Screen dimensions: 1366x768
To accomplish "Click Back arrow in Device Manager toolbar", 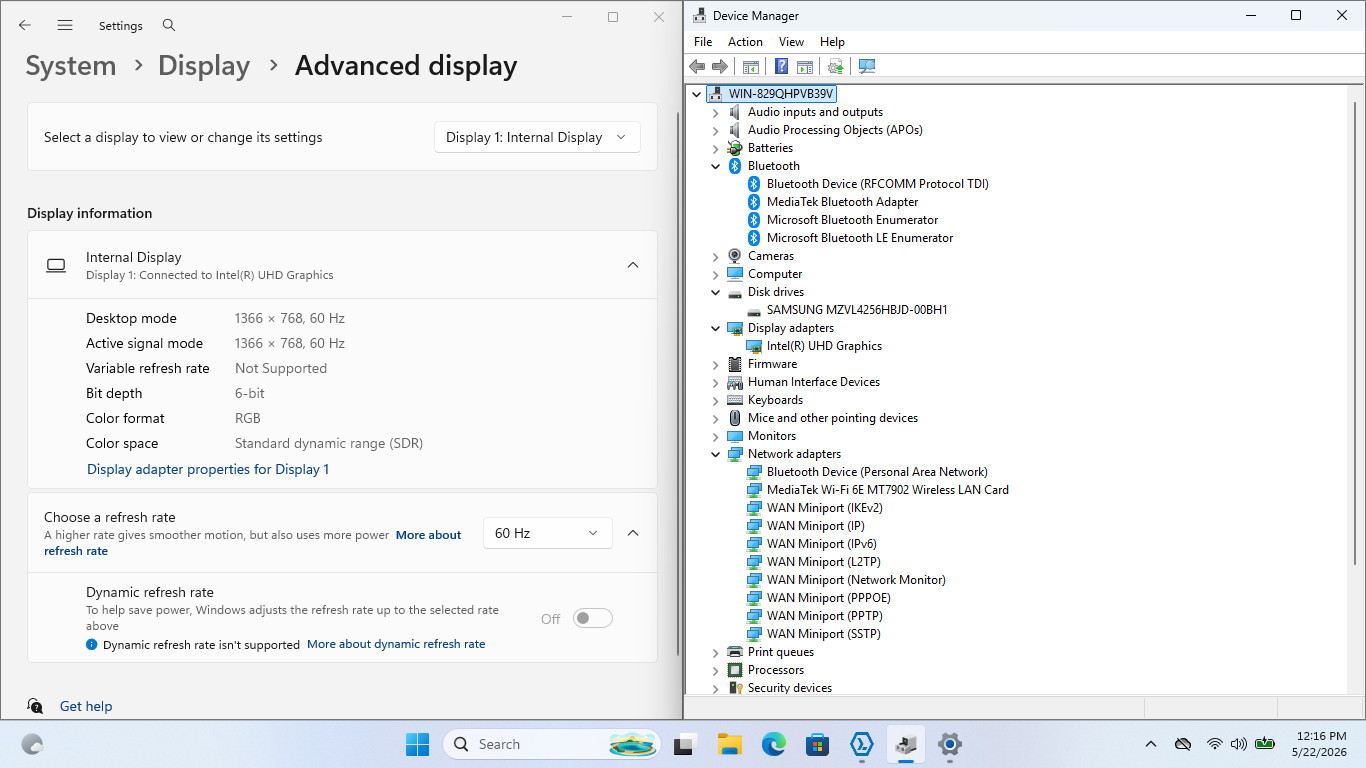I will point(697,66).
